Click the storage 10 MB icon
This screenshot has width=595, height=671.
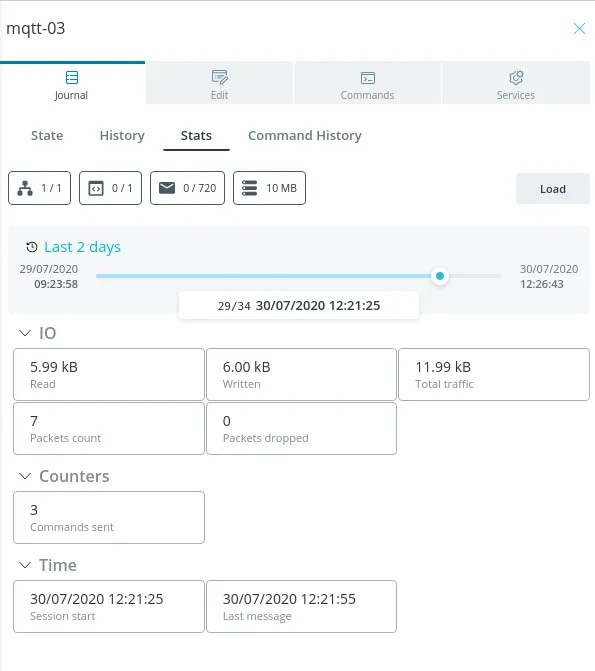click(250, 188)
